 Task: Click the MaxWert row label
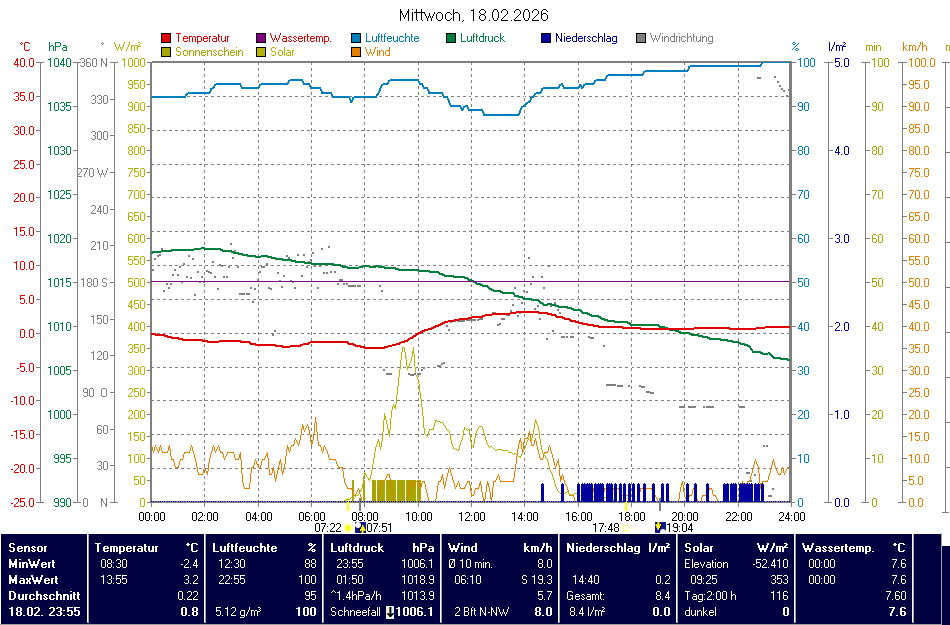(x=33, y=580)
